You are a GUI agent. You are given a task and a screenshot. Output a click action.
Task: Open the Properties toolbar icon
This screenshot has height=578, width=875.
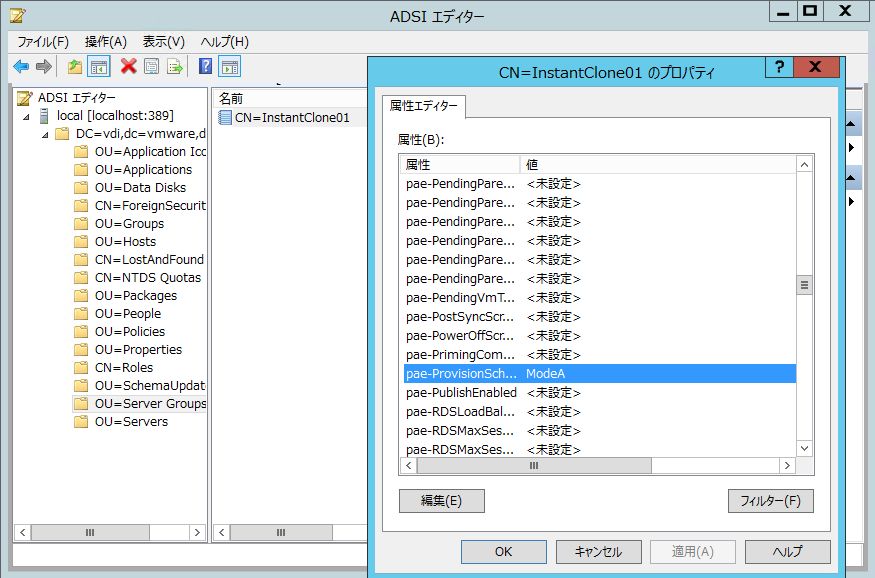click(x=151, y=67)
